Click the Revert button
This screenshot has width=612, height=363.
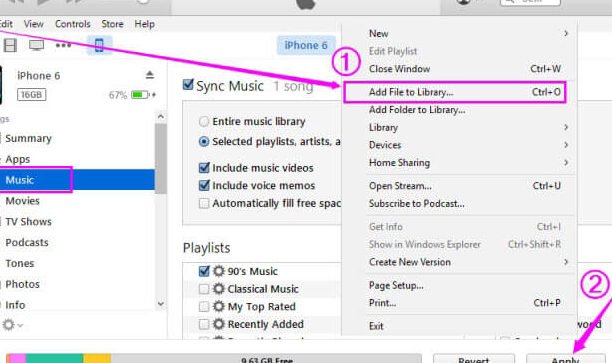click(473, 359)
